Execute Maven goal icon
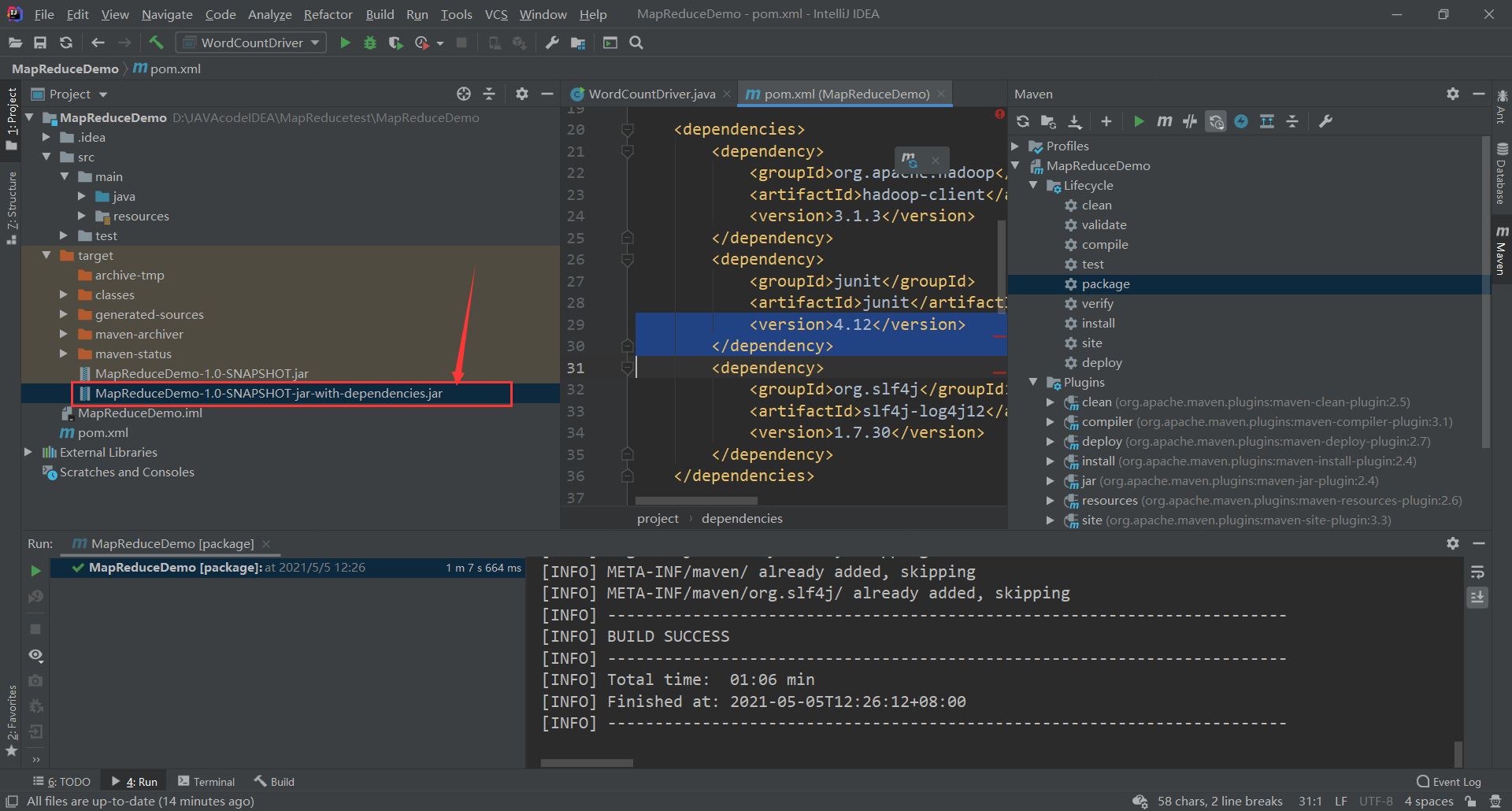 (1165, 121)
